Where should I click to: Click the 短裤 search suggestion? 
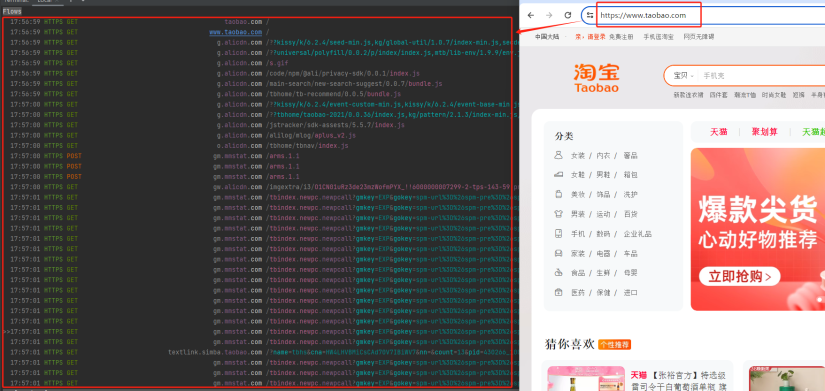[799, 95]
